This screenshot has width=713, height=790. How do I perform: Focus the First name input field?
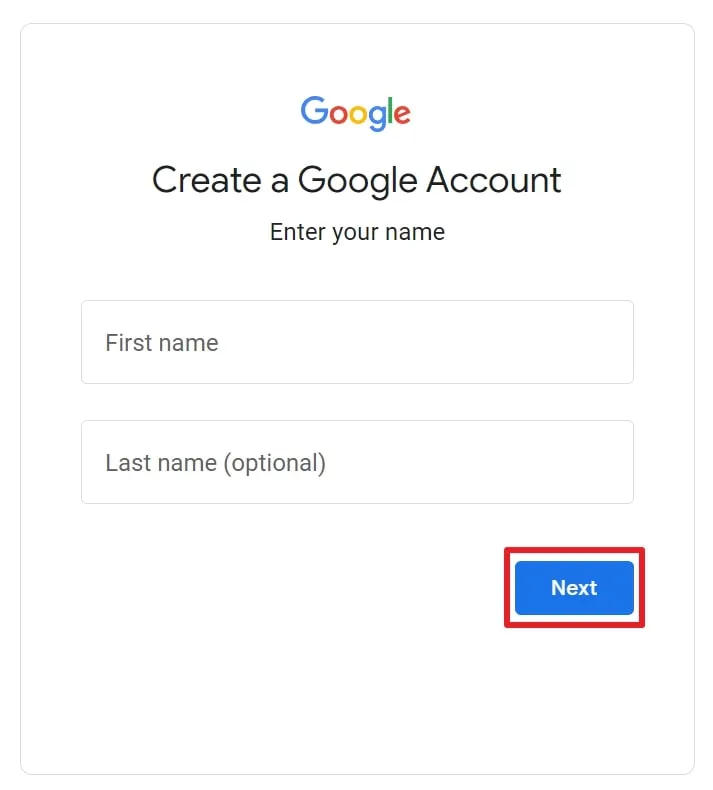[x=357, y=342]
